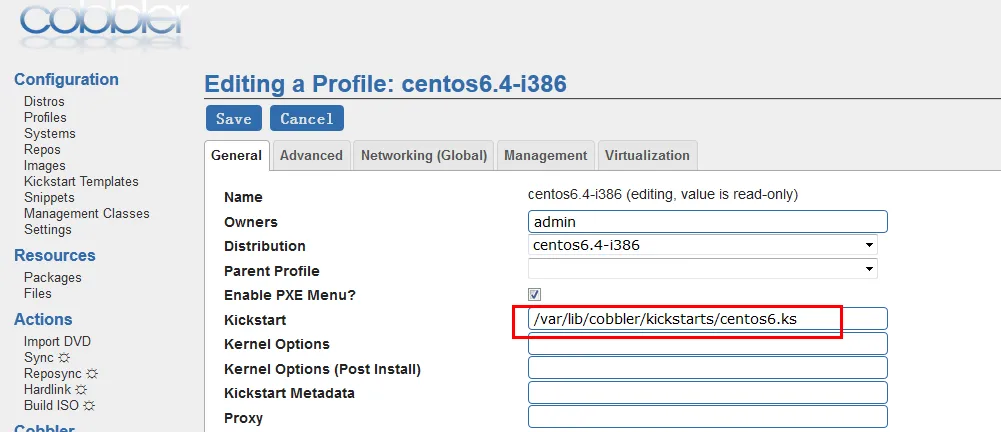
Task: Save the profile changes
Action: (234, 118)
